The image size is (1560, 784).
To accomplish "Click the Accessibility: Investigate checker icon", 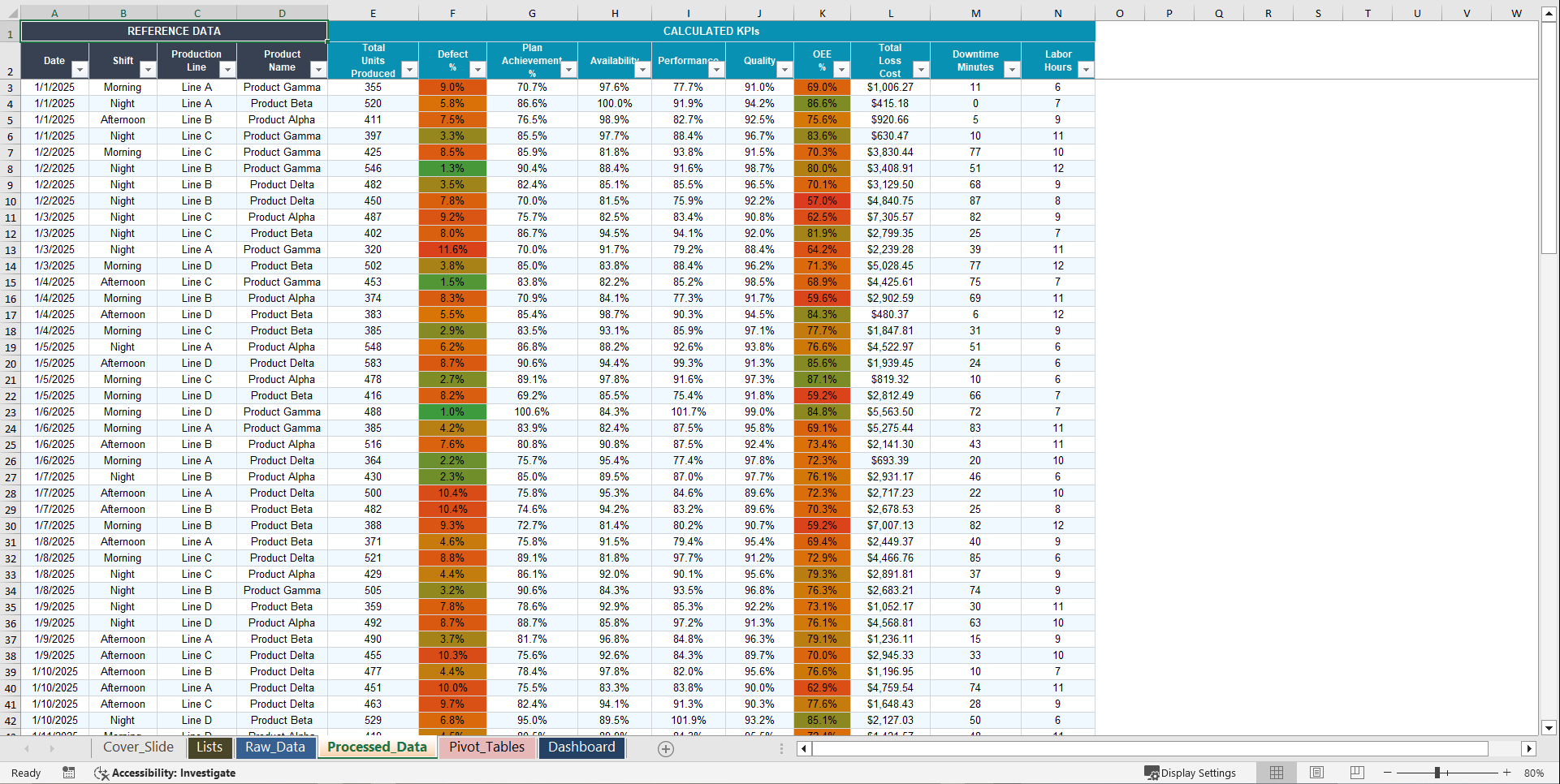I will (x=102, y=773).
